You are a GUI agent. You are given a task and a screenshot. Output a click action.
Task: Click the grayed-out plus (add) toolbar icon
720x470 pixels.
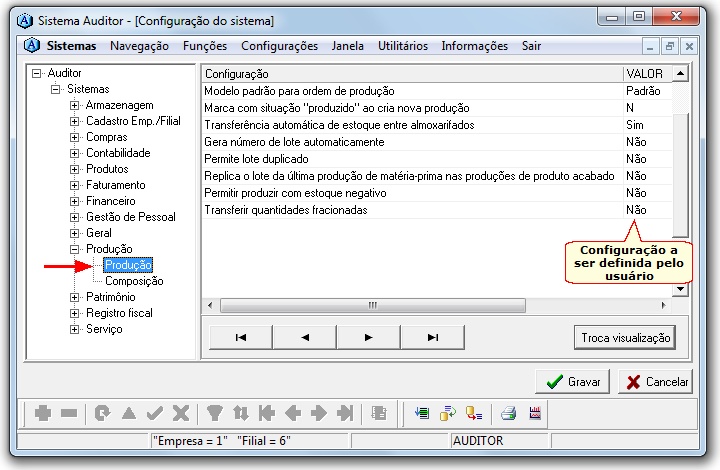(43, 413)
